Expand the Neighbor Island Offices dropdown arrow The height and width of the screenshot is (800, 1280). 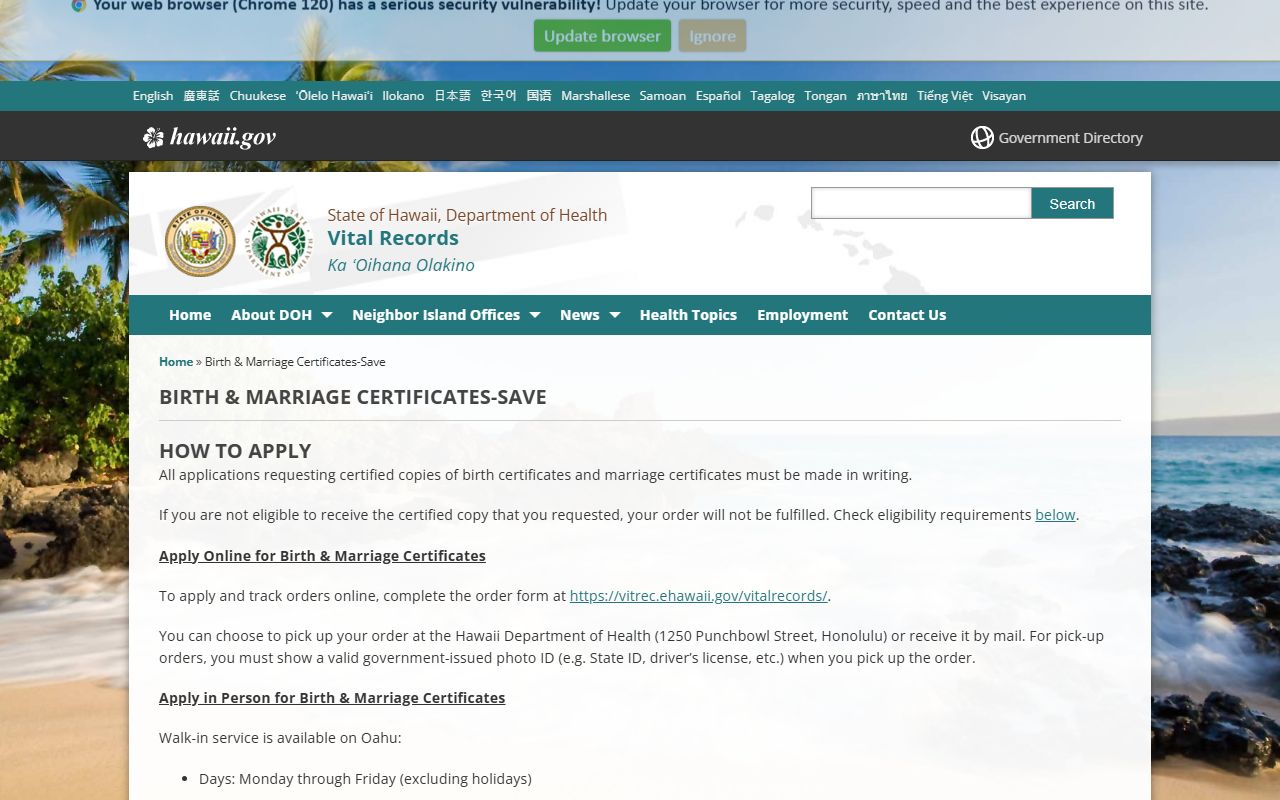tap(534, 315)
